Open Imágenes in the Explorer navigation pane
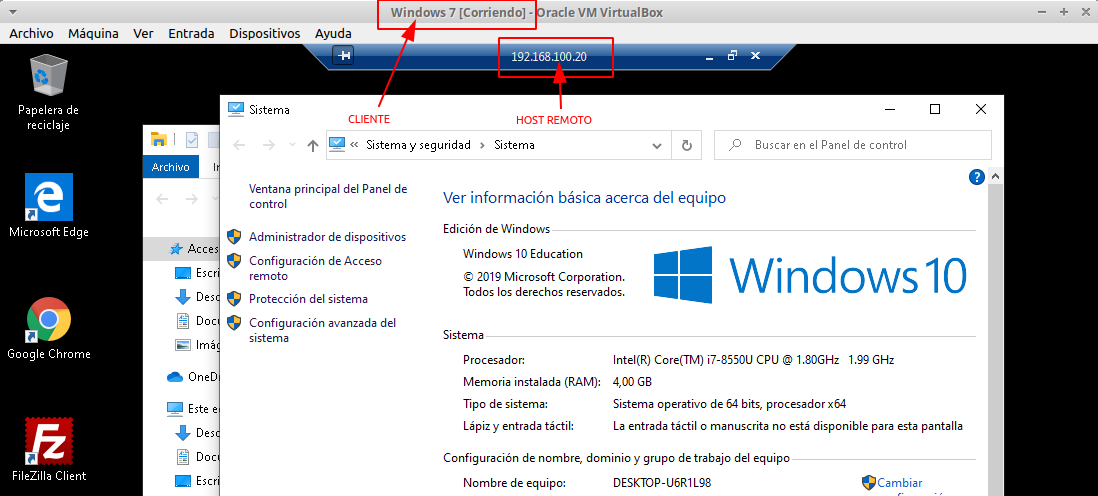 click(196, 345)
